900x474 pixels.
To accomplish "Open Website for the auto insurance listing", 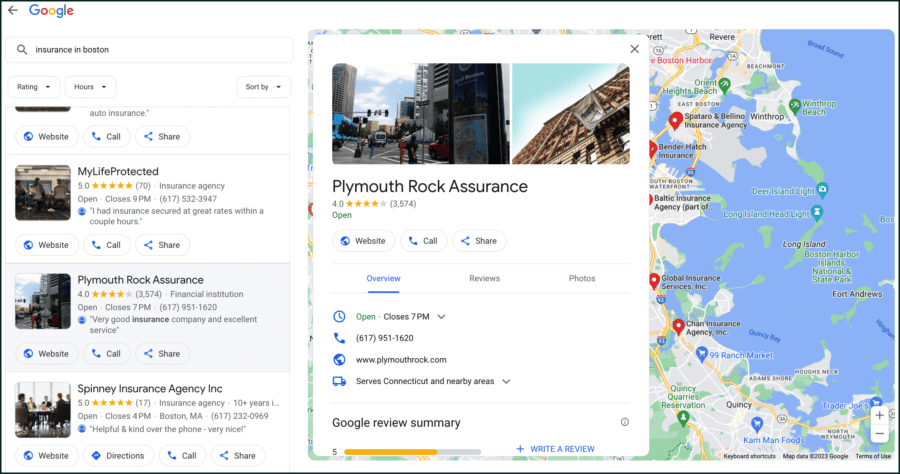I will 46,137.
